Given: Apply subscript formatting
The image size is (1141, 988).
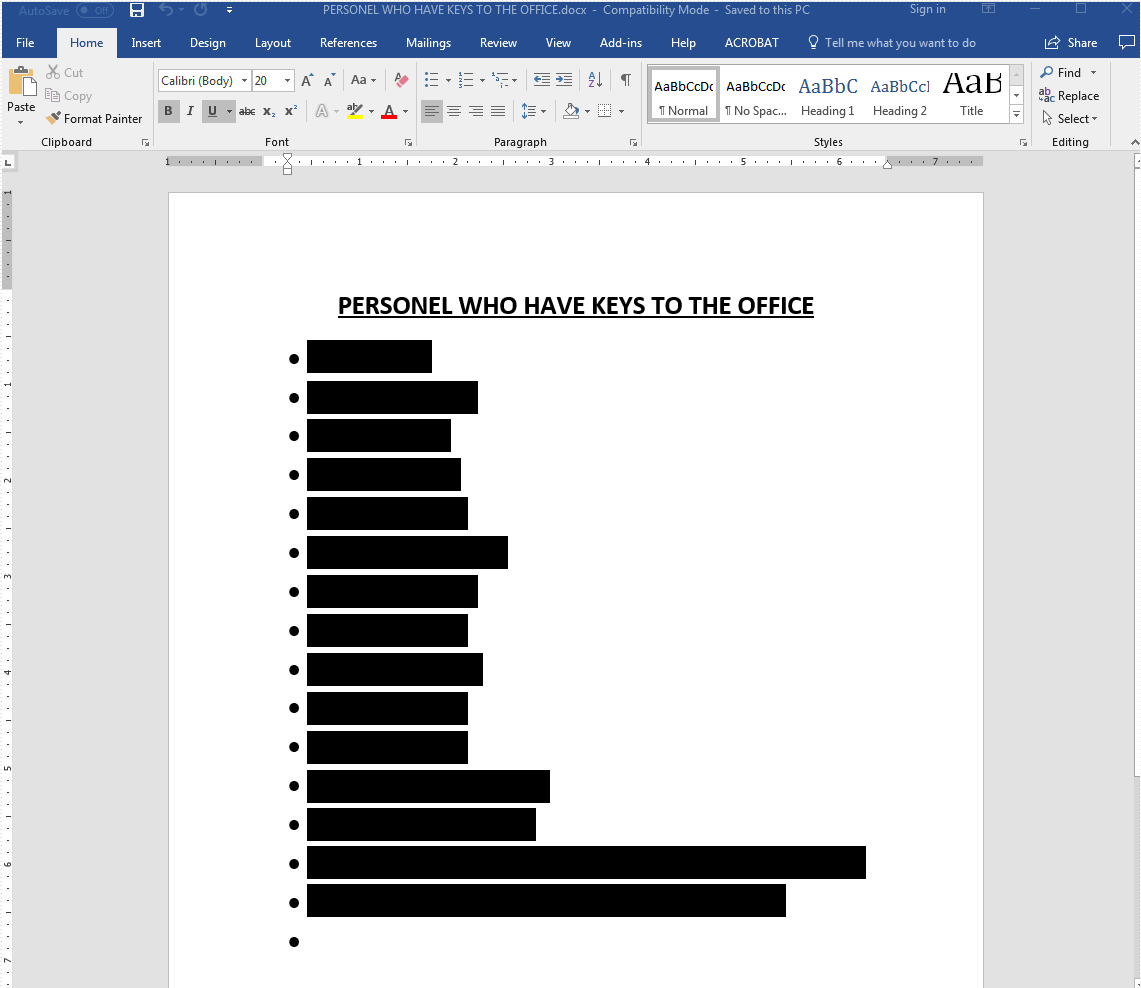Looking at the screenshot, I should point(269,111).
